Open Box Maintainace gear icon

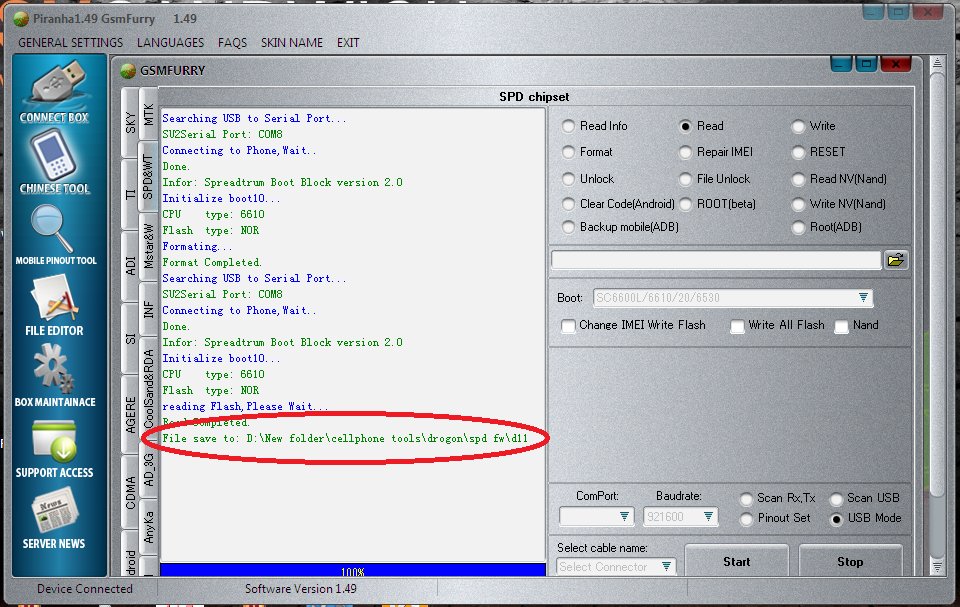[55, 368]
